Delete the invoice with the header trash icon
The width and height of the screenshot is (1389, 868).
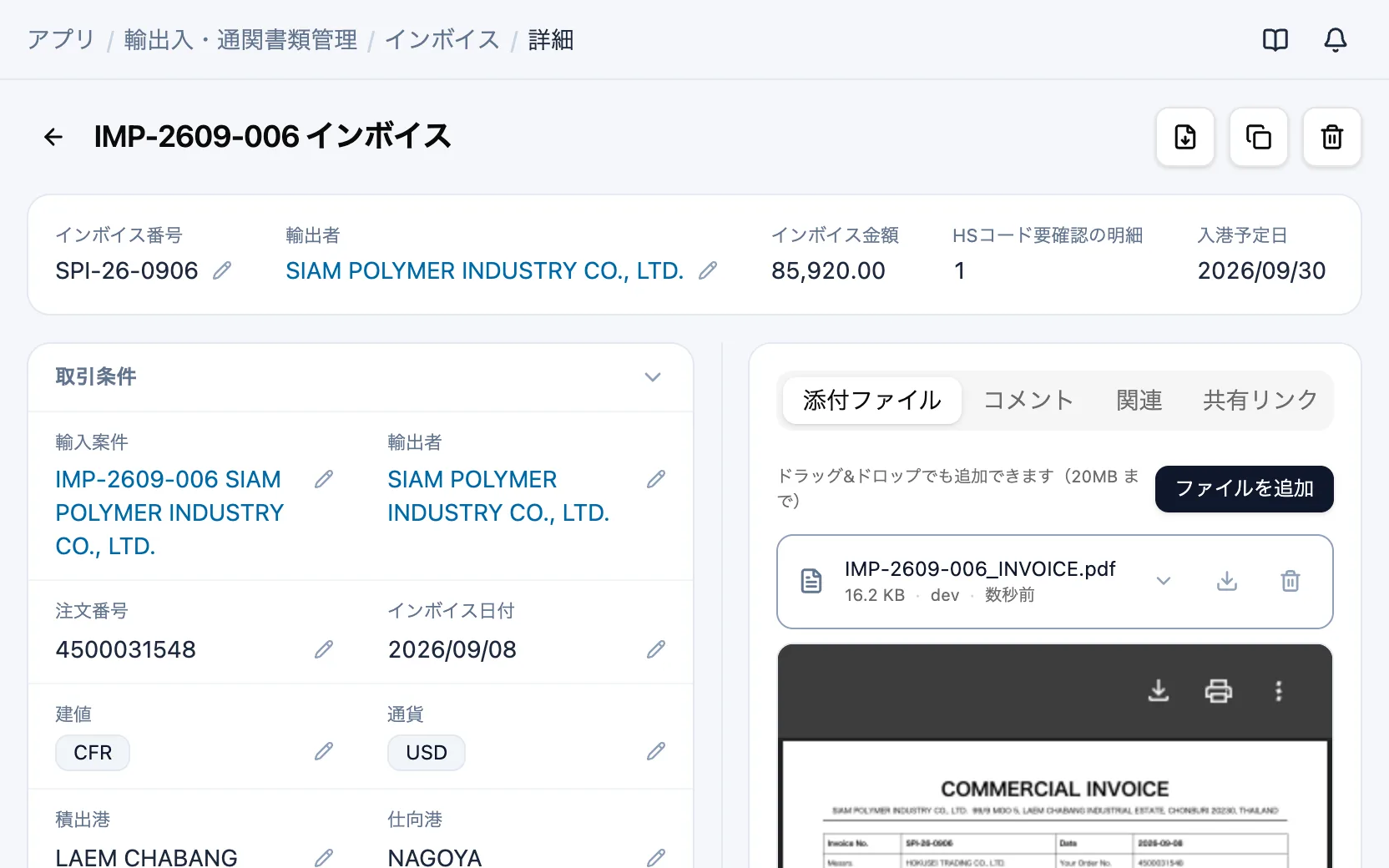pyautogui.click(x=1332, y=137)
